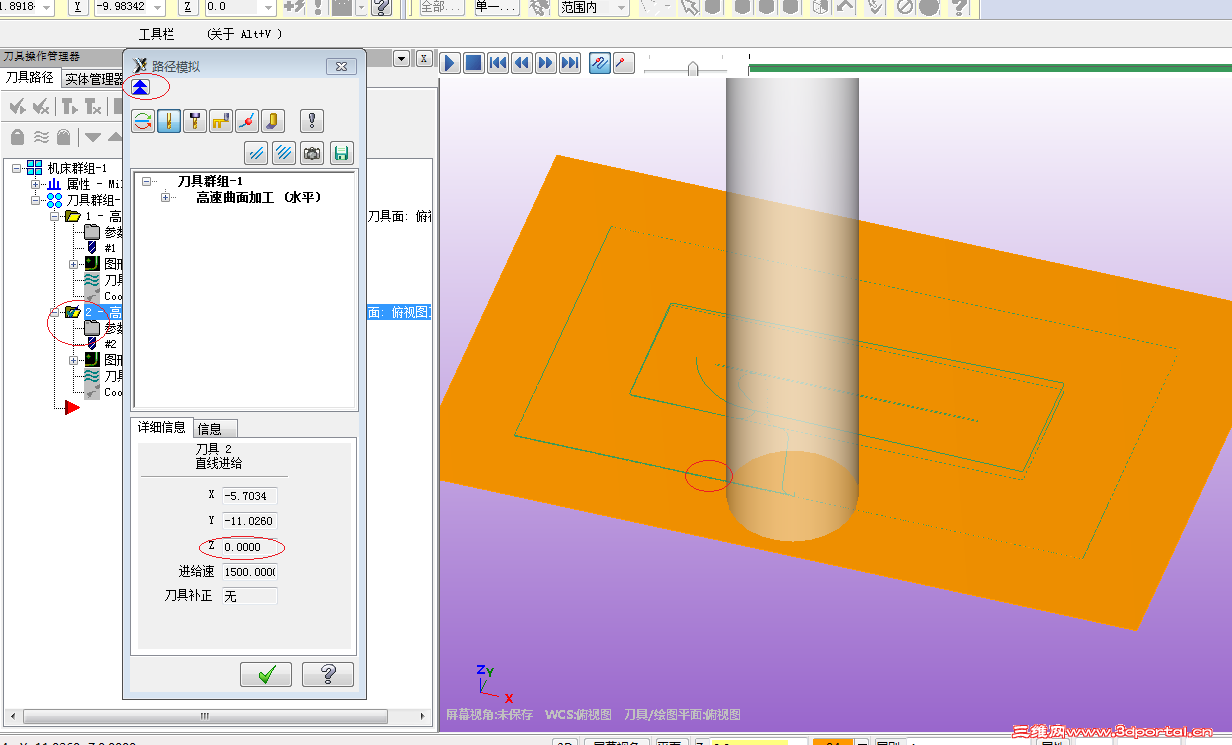Expand the 属性 node in the tree

pyautogui.click(x=36, y=184)
